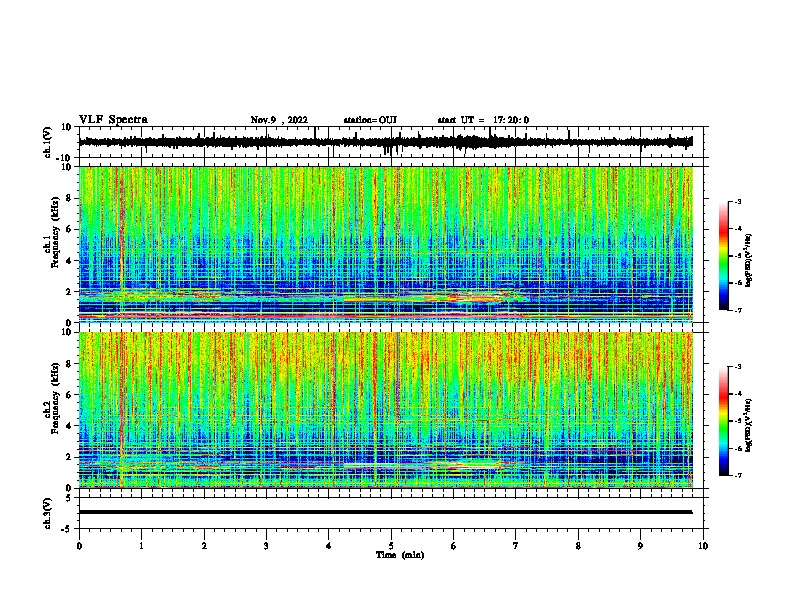Image resolution: width=792 pixels, height=612 pixels.
Task: Click the 'VLF Spectra' title text
Action: click(113, 120)
